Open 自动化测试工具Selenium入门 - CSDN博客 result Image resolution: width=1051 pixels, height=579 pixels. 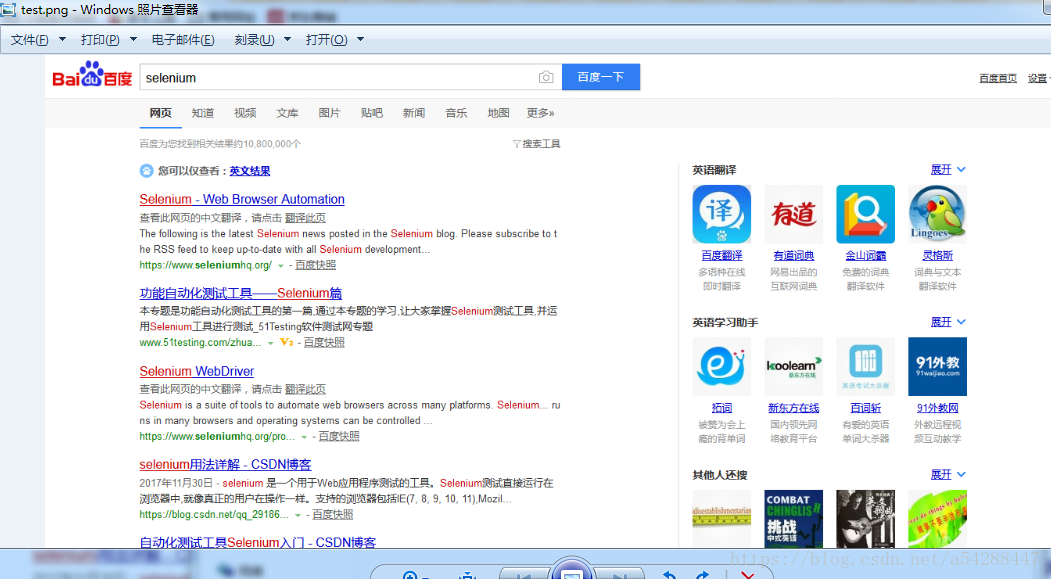(x=257, y=542)
